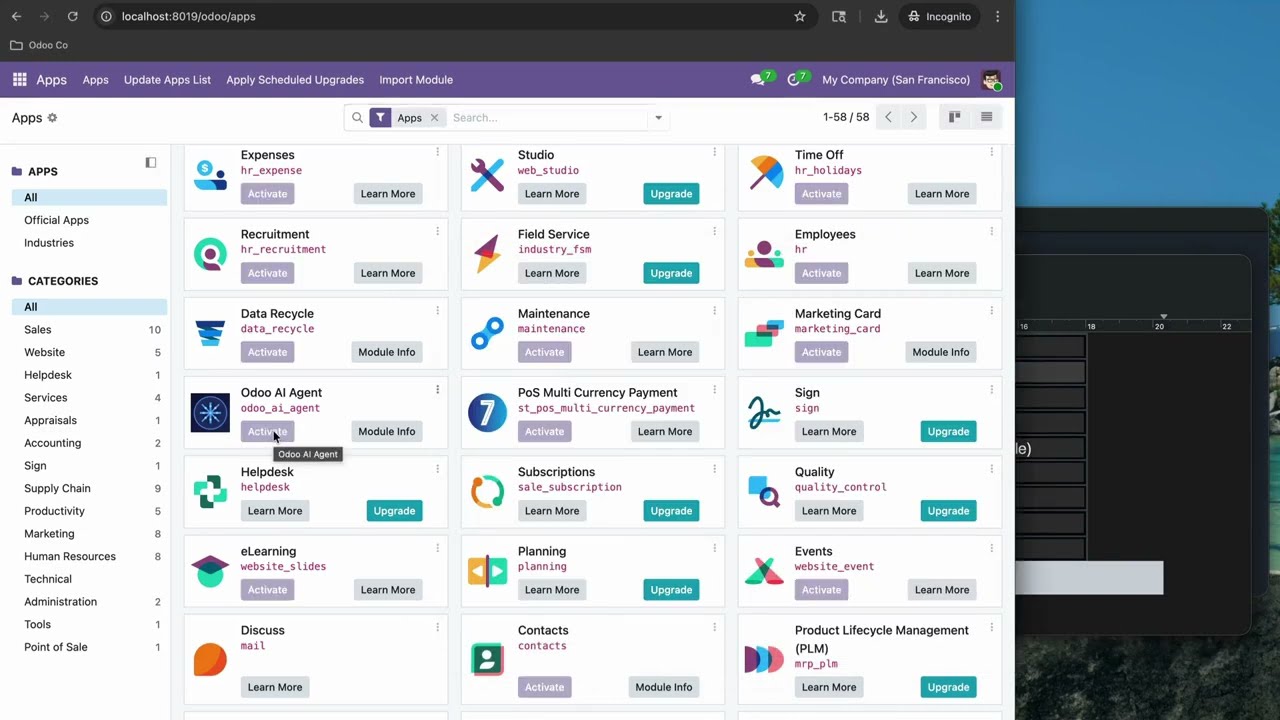This screenshot has height=720, width=1280.
Task: Filter by the Supply Chain category
Action: point(57,489)
